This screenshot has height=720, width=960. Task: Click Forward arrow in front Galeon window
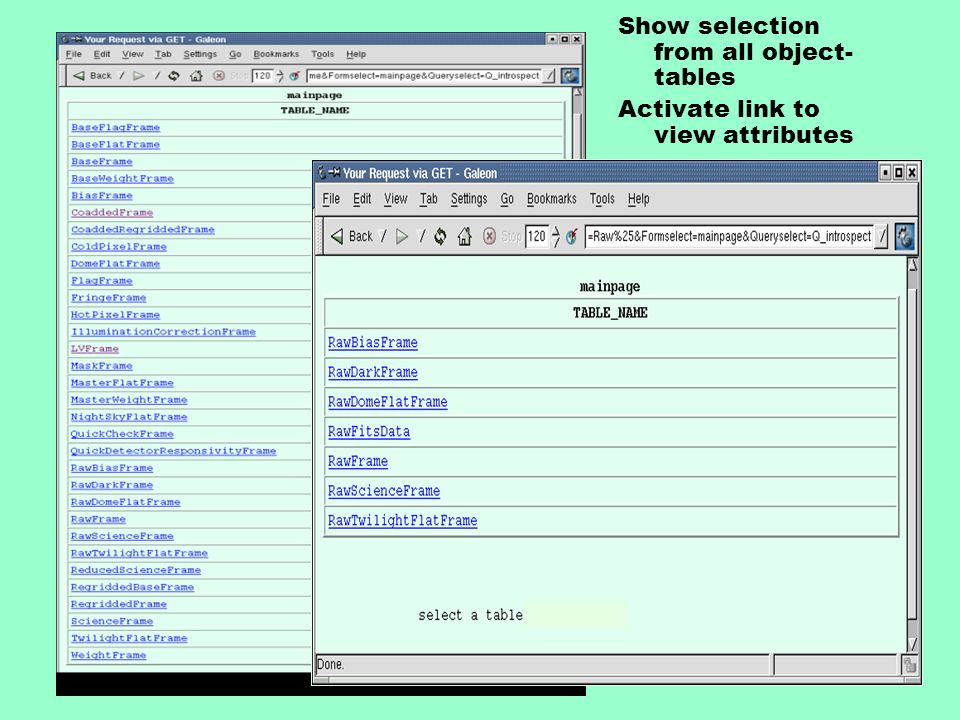point(402,236)
